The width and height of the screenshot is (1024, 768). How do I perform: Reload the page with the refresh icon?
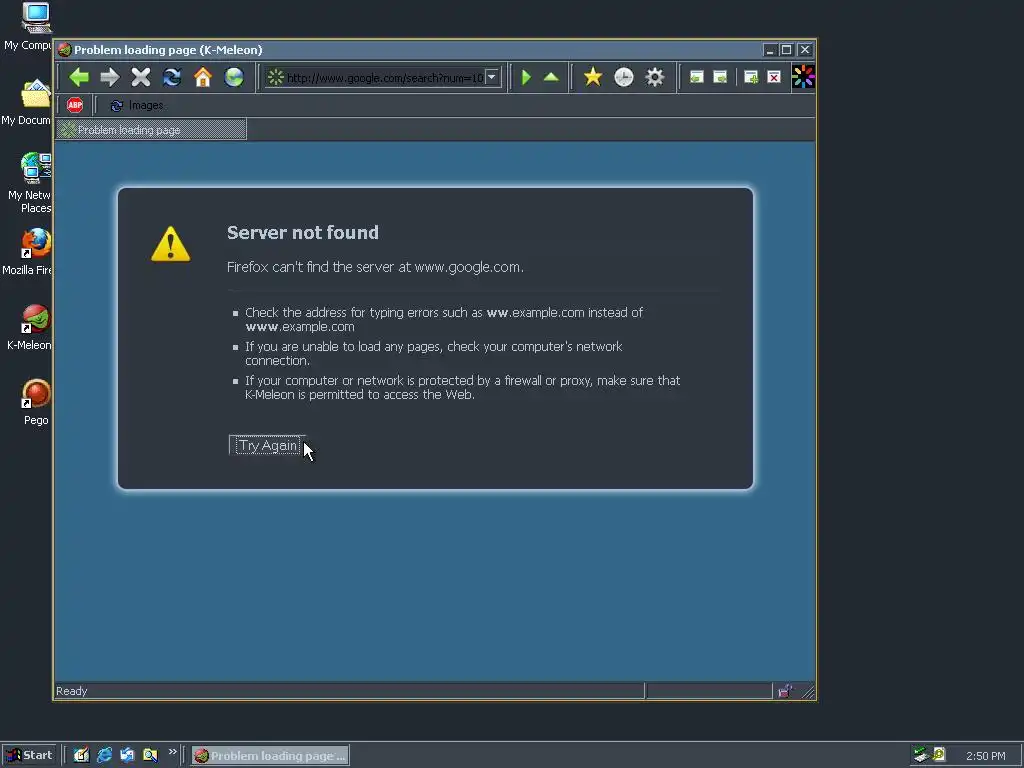click(x=172, y=77)
